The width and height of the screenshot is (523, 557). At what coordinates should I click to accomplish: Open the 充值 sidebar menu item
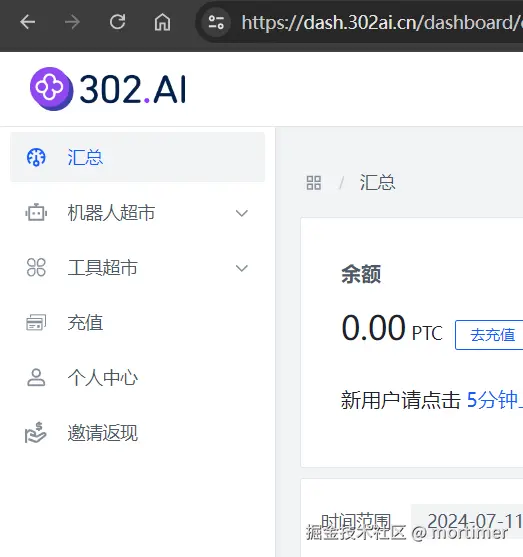pos(138,323)
